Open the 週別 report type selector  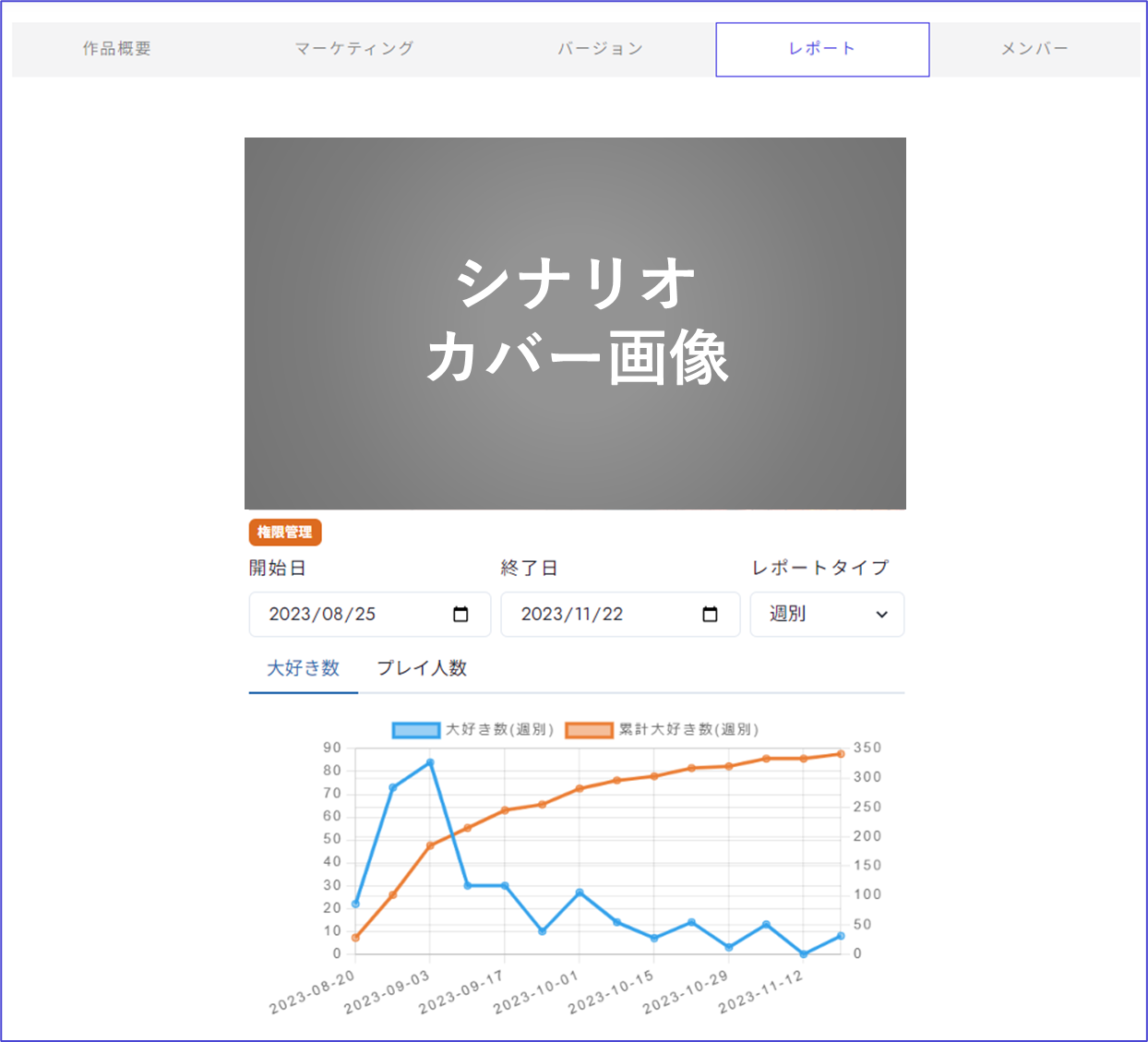click(x=826, y=615)
